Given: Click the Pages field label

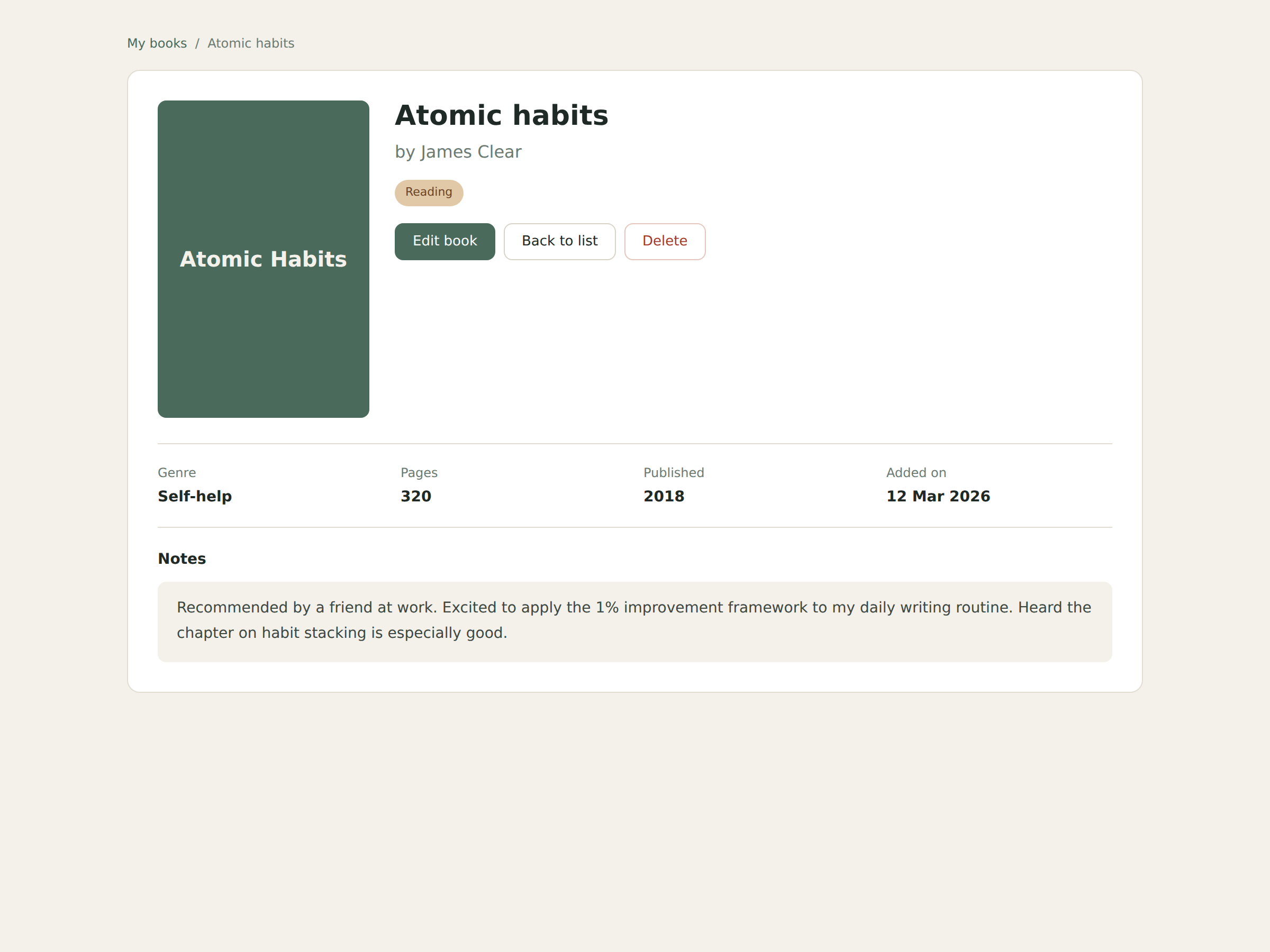Looking at the screenshot, I should (419, 473).
